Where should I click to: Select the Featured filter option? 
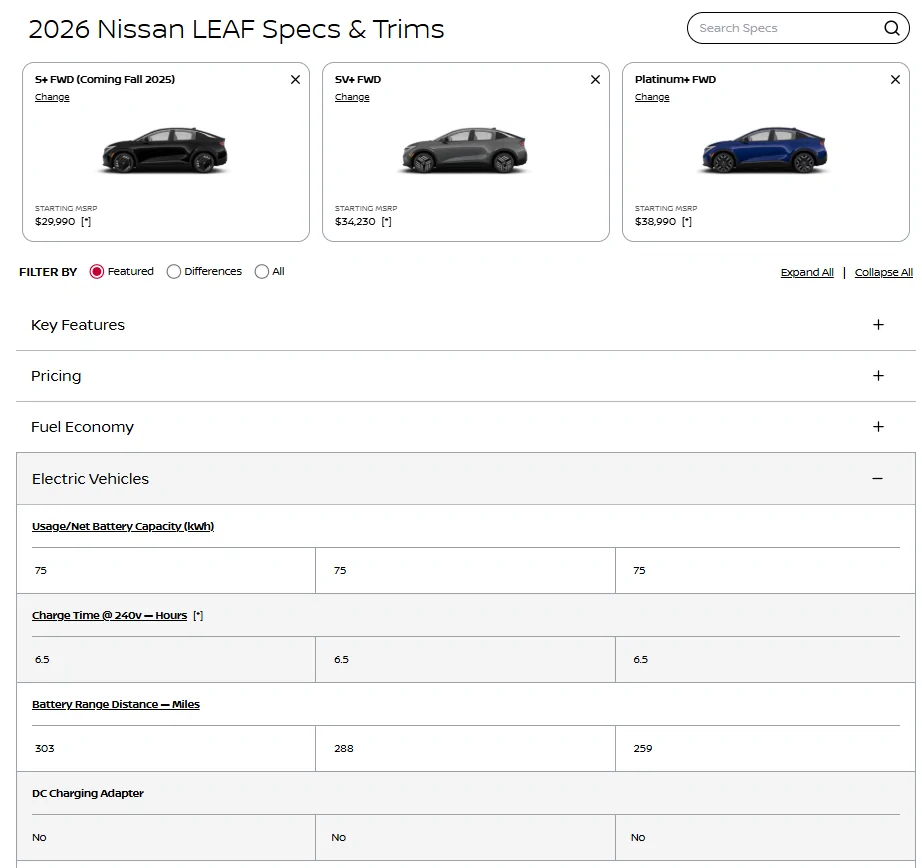point(97,271)
